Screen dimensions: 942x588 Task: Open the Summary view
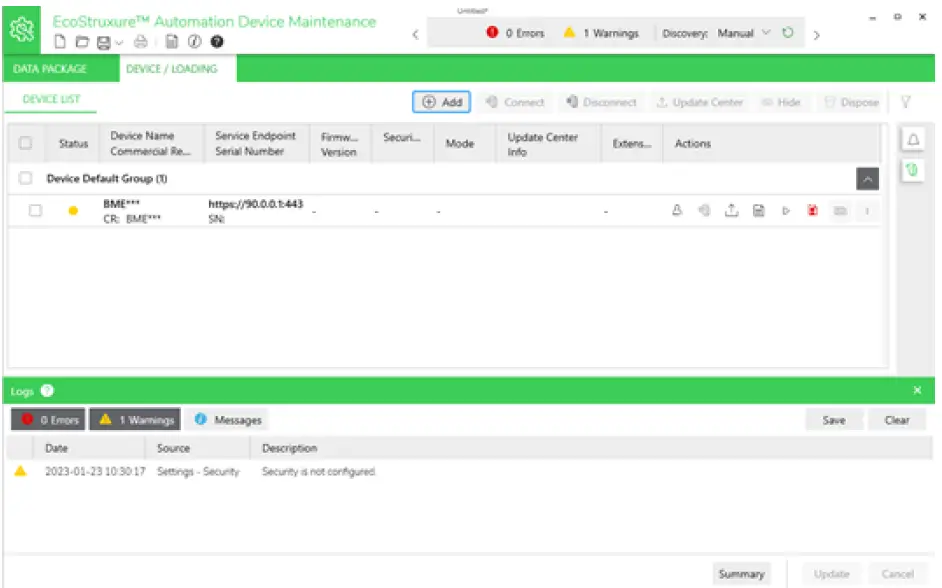click(x=741, y=573)
